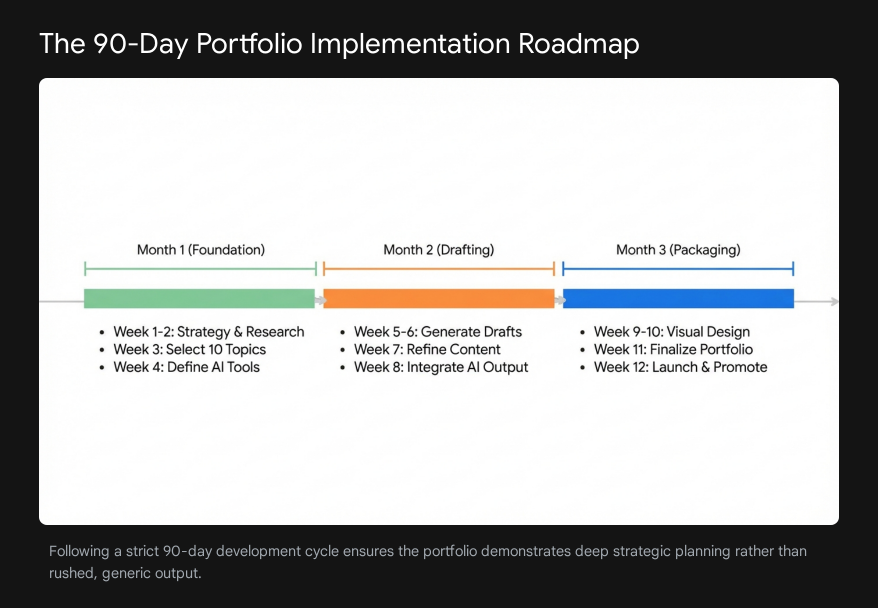Click the green bracket above Month 1 bar
Screen dimensions: 878x608
[200, 268]
